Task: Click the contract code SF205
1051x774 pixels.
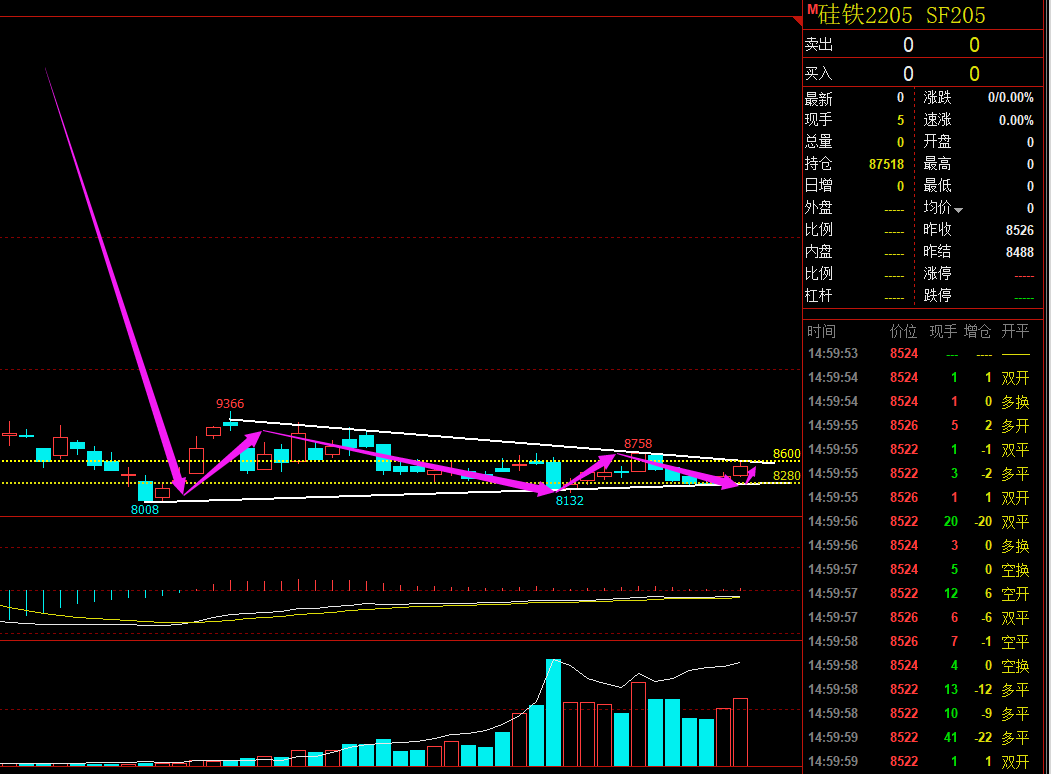Action: click(955, 15)
